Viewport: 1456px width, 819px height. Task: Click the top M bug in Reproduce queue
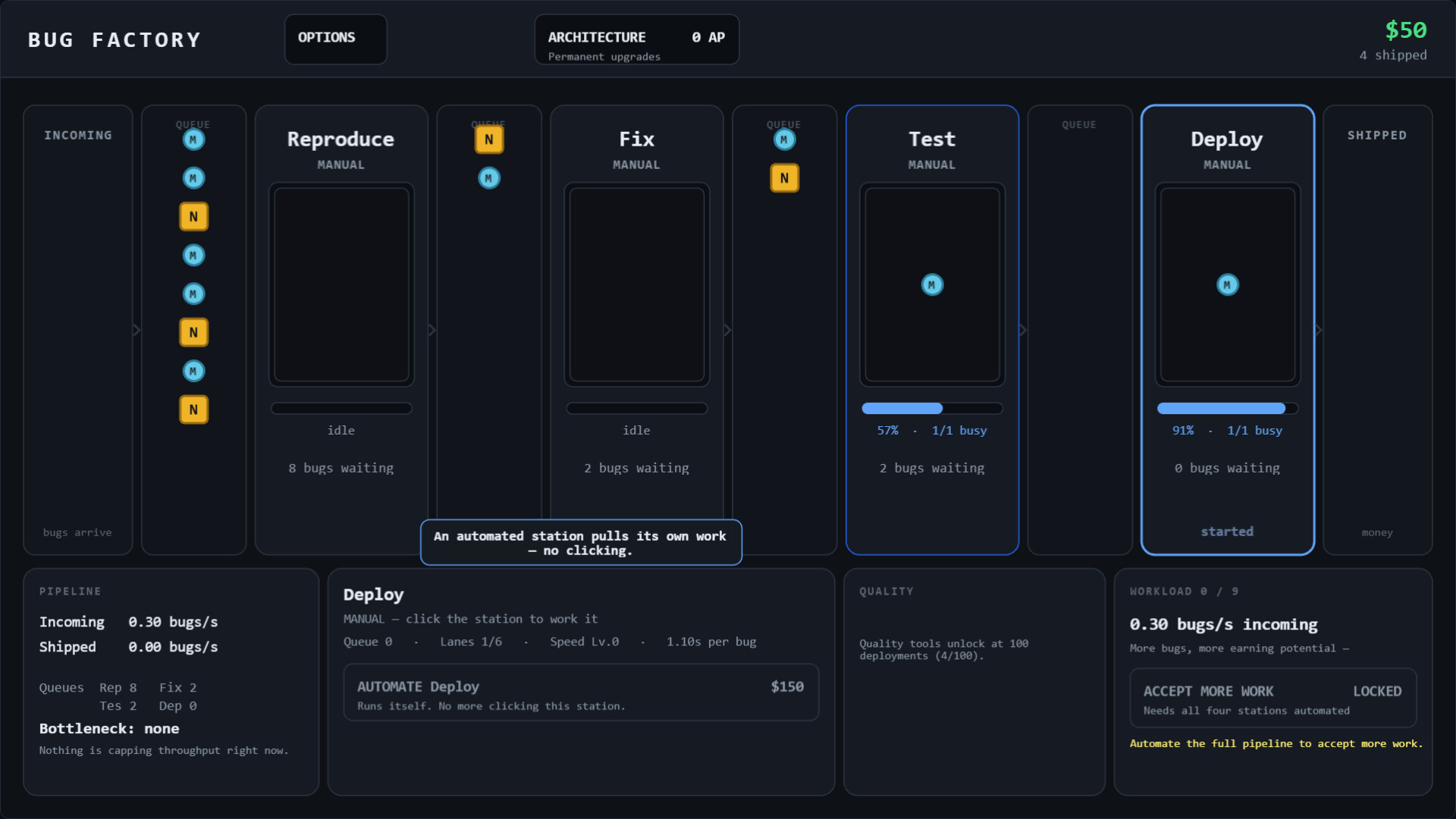pyautogui.click(x=193, y=140)
